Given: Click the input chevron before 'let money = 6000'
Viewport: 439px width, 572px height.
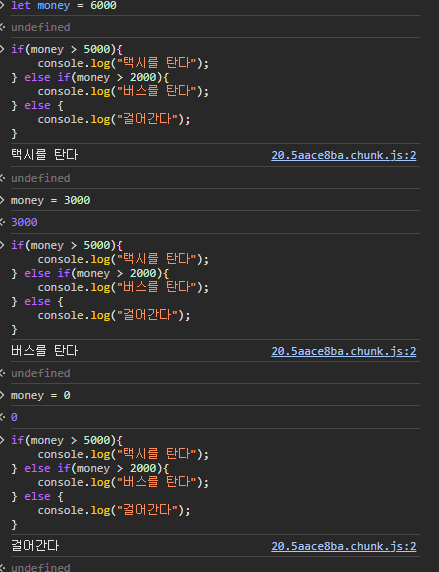Looking at the screenshot, I should pyautogui.click(x=2, y=5).
